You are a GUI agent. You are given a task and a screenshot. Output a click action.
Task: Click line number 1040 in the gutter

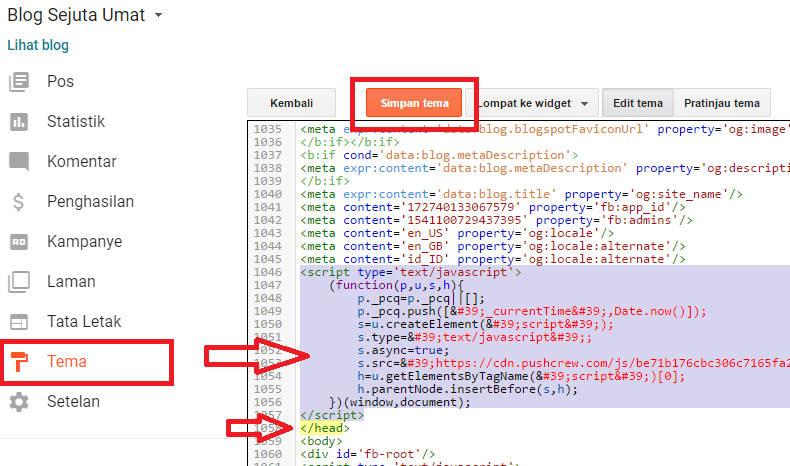click(268, 194)
